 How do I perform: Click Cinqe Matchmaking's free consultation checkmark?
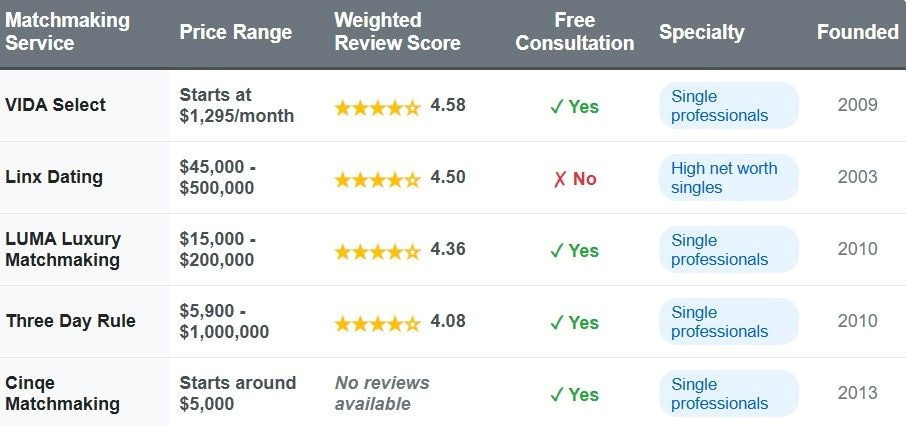pyautogui.click(x=557, y=394)
